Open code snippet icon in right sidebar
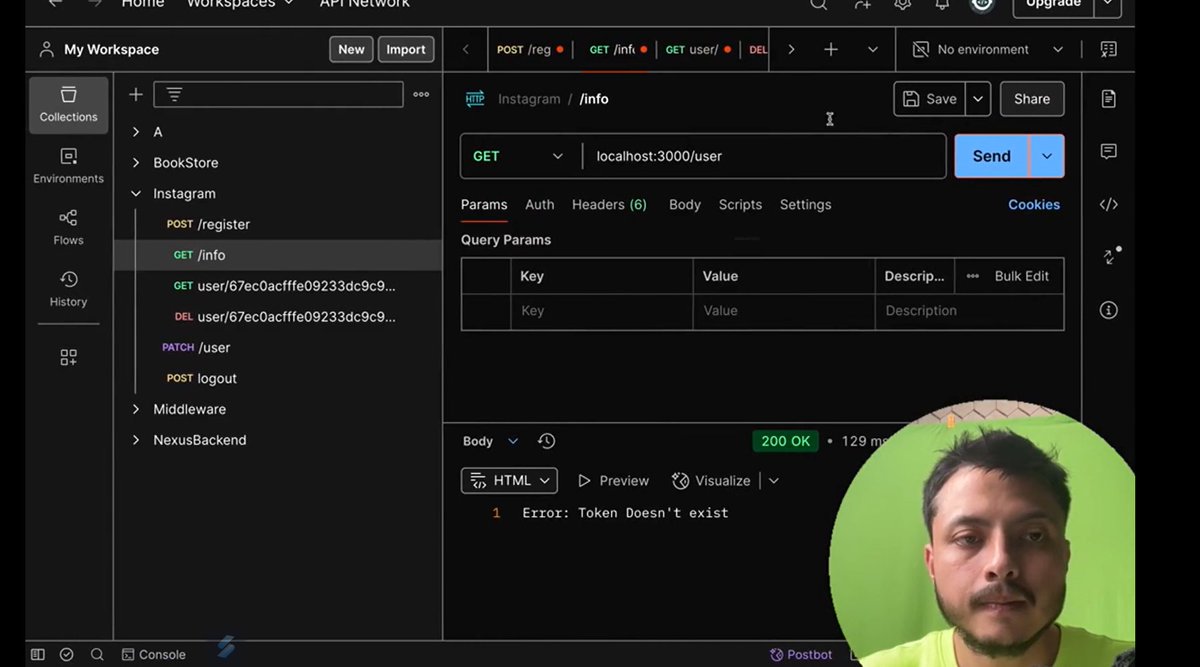This screenshot has height=667, width=1200. 1108,204
